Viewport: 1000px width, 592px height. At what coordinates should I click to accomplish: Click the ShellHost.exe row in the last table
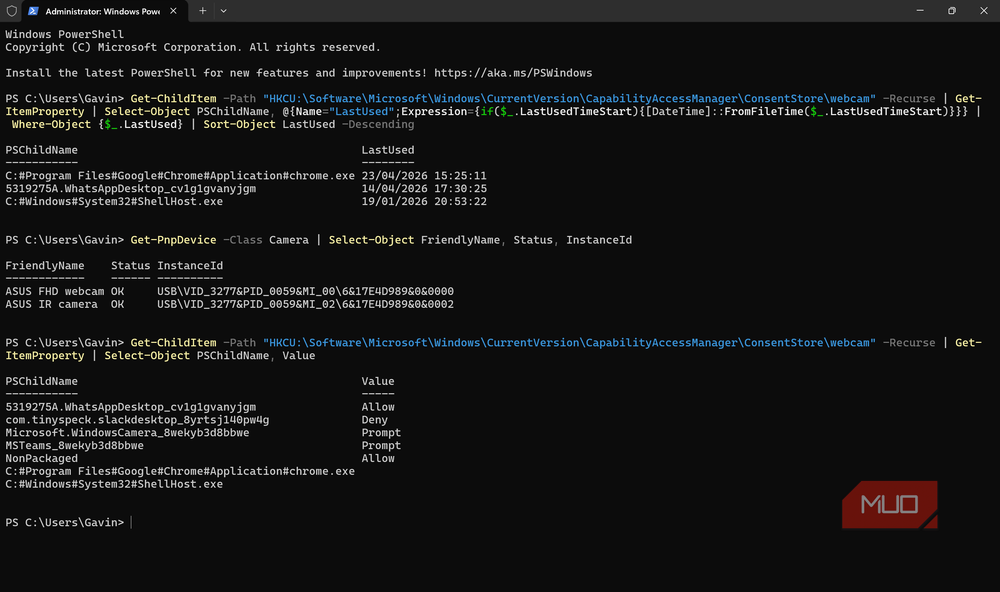pos(114,484)
